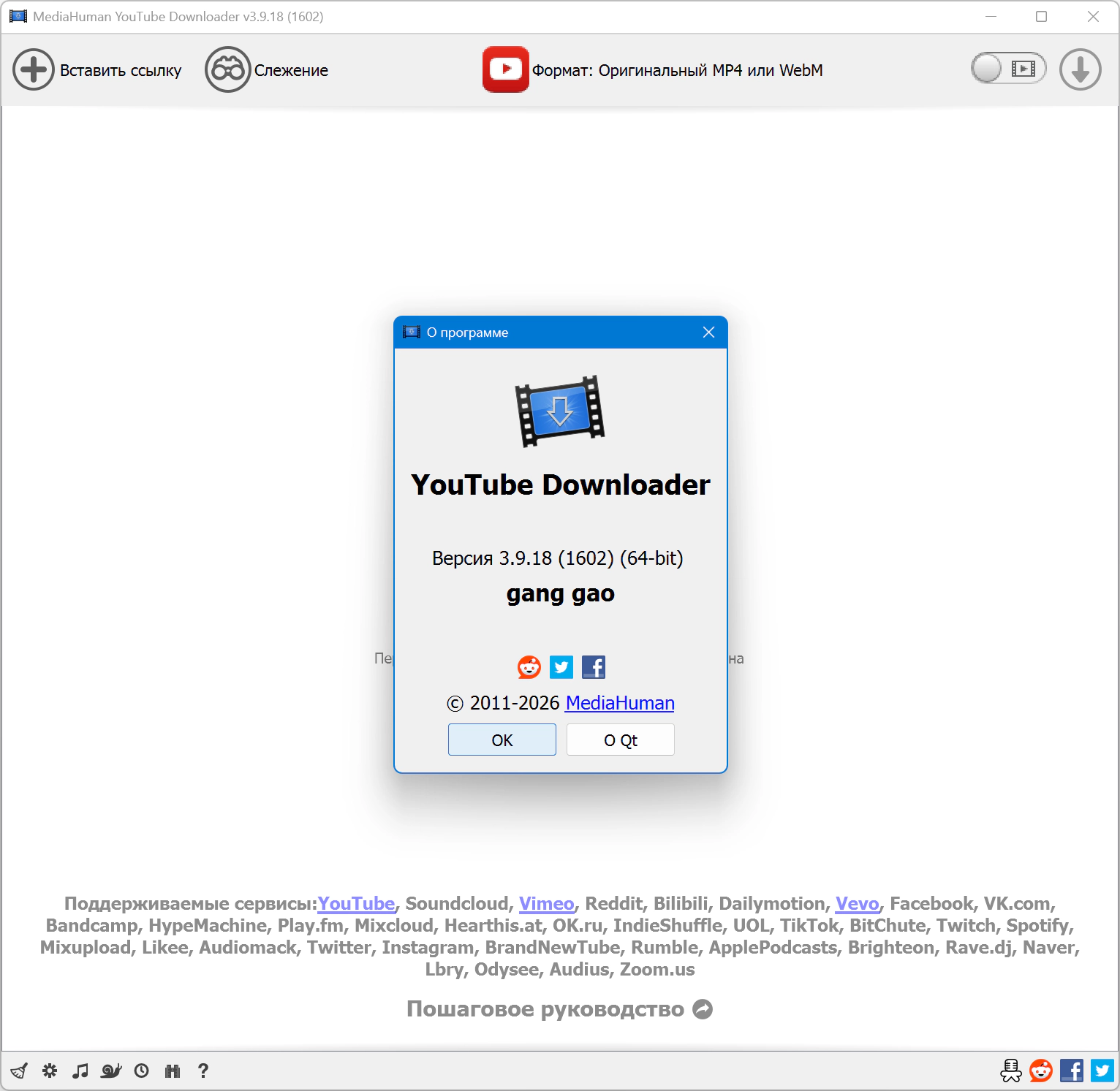Click the music note icon
Screen dimensions: 1120x1091
point(80,1071)
